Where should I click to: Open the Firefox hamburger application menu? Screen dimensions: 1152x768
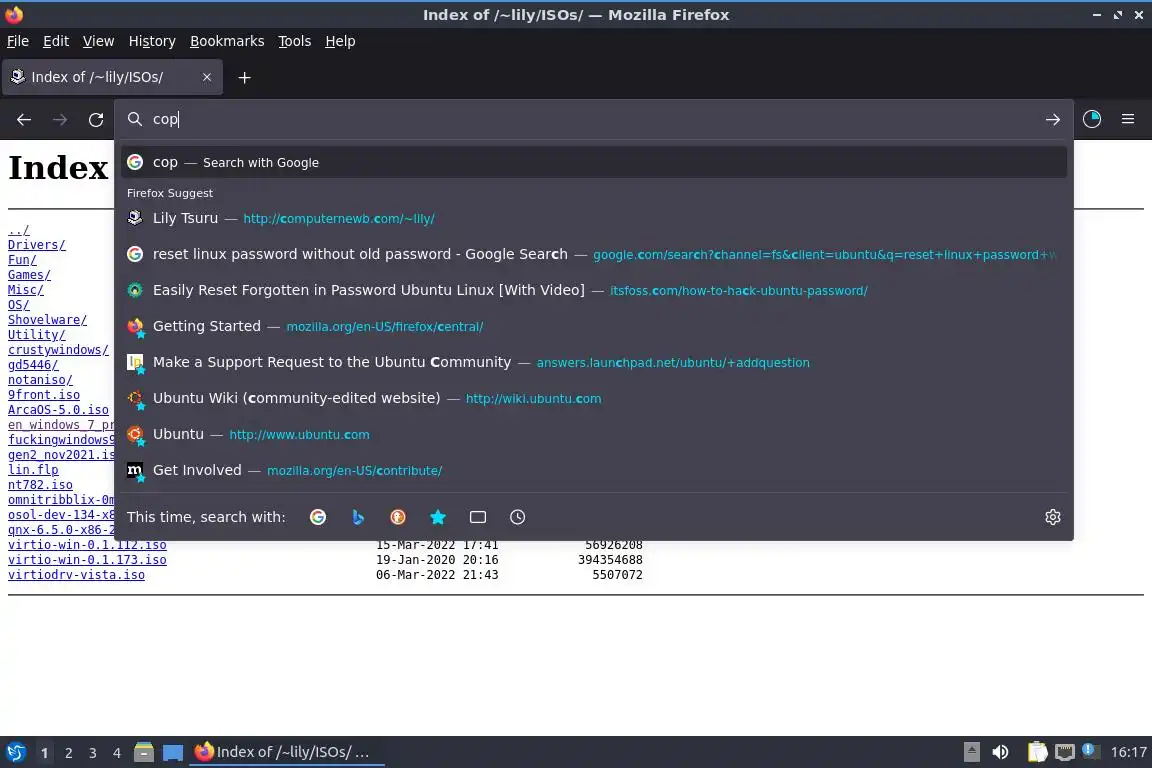(x=1128, y=119)
